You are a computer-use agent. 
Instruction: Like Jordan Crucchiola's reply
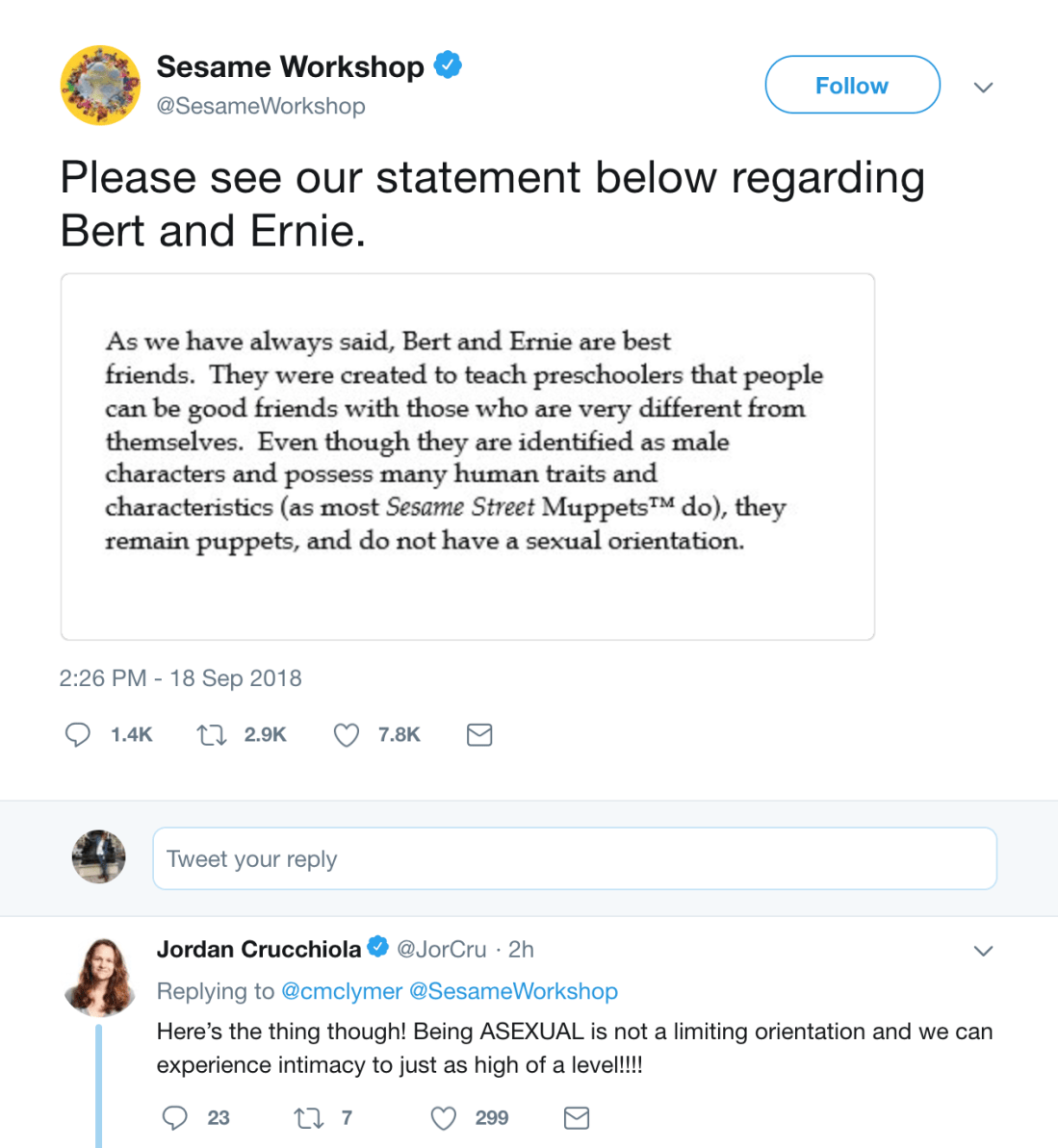tap(443, 1117)
